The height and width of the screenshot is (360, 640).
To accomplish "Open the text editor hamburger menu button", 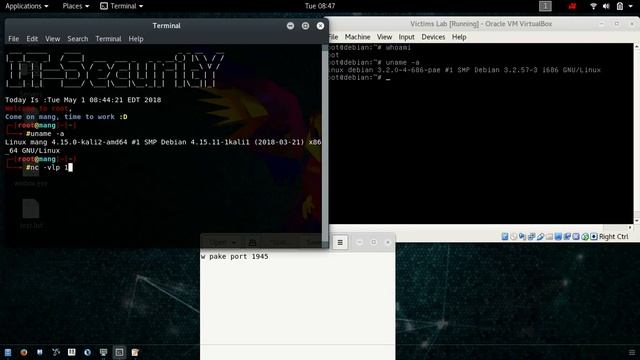I will tap(340, 242).
